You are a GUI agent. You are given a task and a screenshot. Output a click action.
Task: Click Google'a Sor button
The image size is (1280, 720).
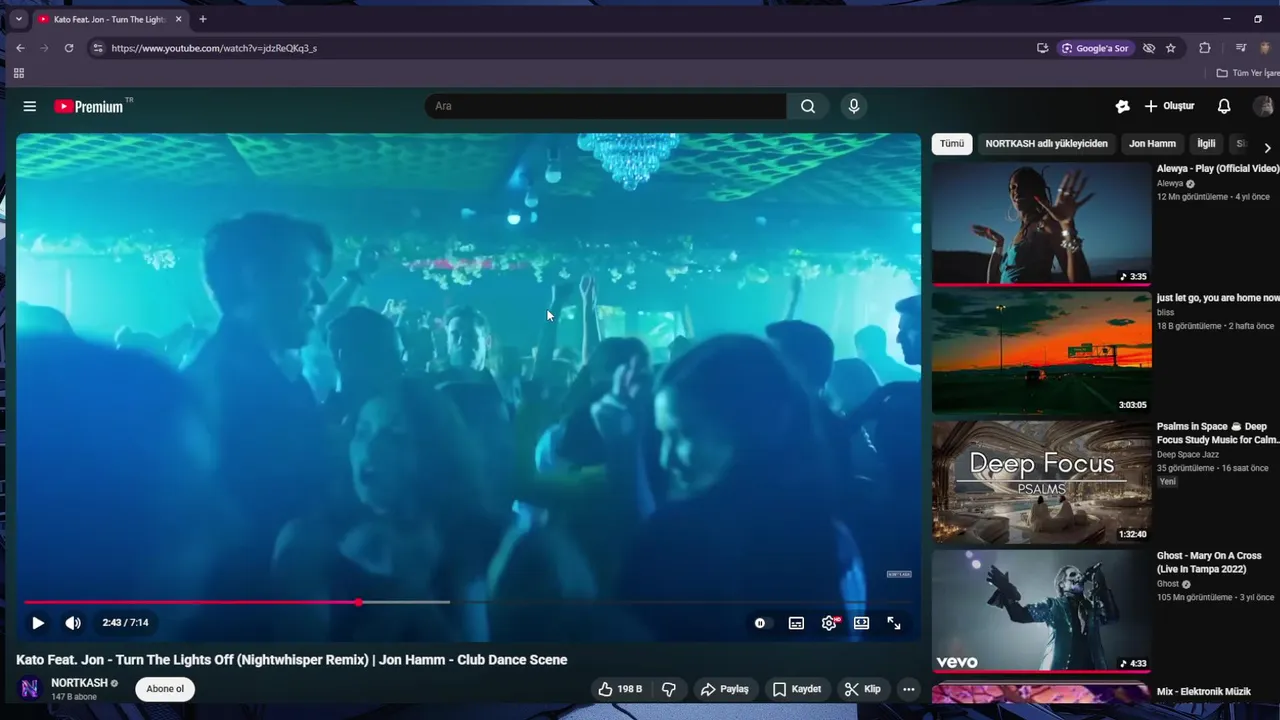click(x=1095, y=48)
